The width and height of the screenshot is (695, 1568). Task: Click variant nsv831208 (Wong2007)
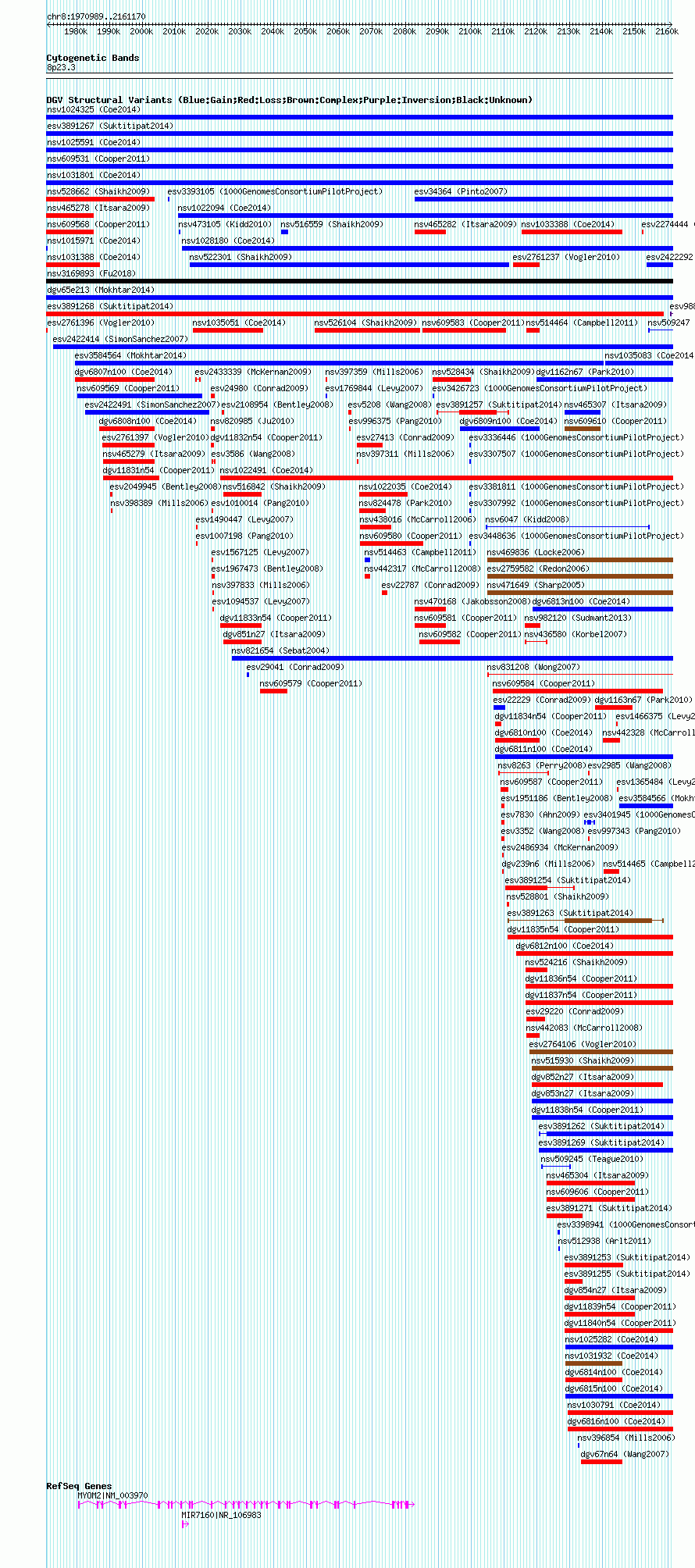533,667
